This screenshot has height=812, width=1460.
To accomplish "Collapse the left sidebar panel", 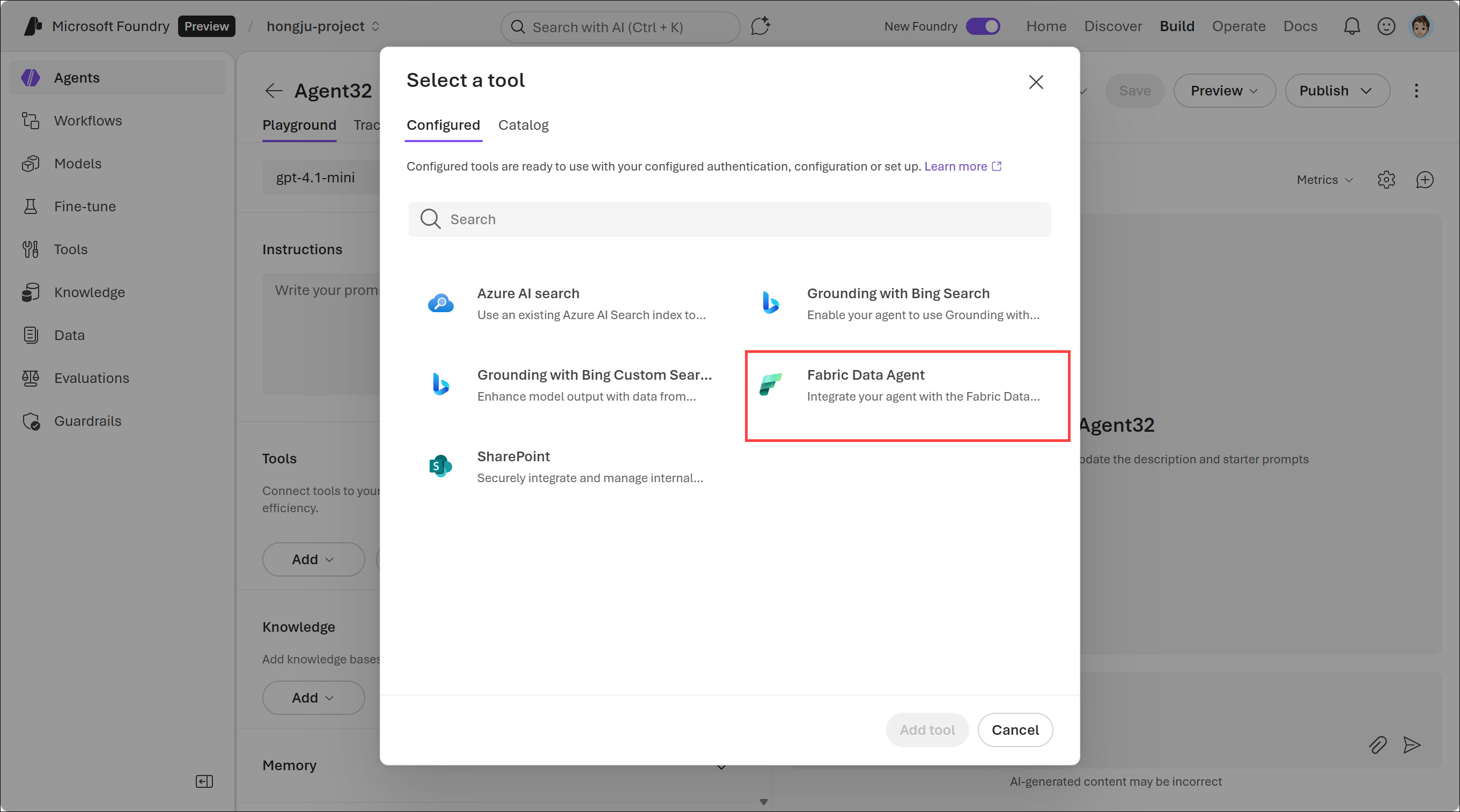I will click(204, 781).
